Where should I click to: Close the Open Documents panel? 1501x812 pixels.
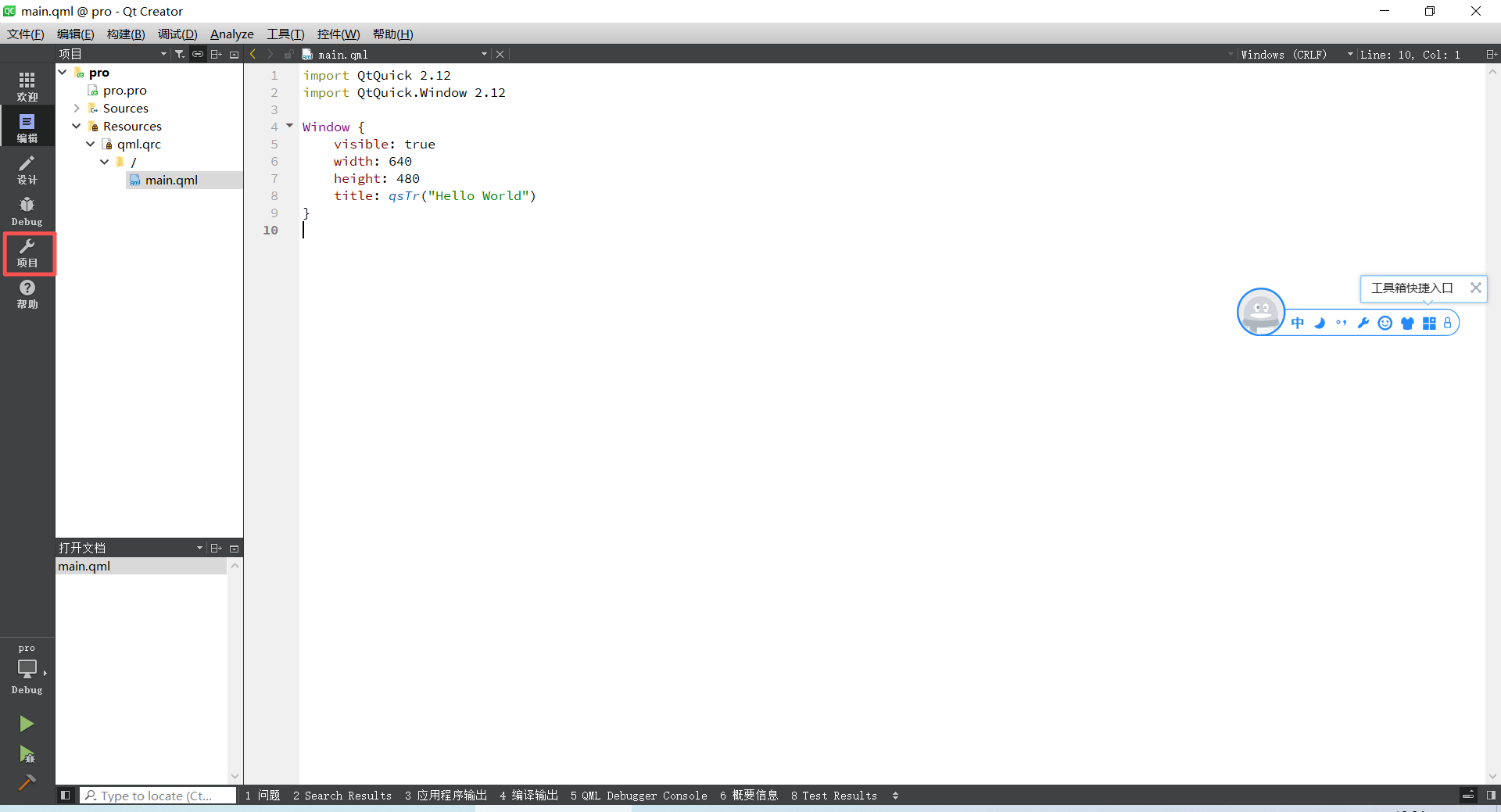point(234,548)
